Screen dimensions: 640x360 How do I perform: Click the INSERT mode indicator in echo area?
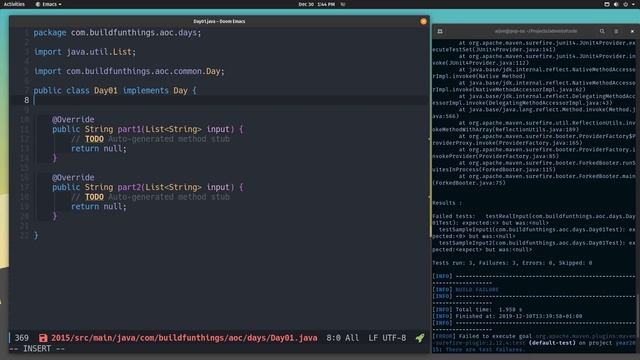click(37, 349)
